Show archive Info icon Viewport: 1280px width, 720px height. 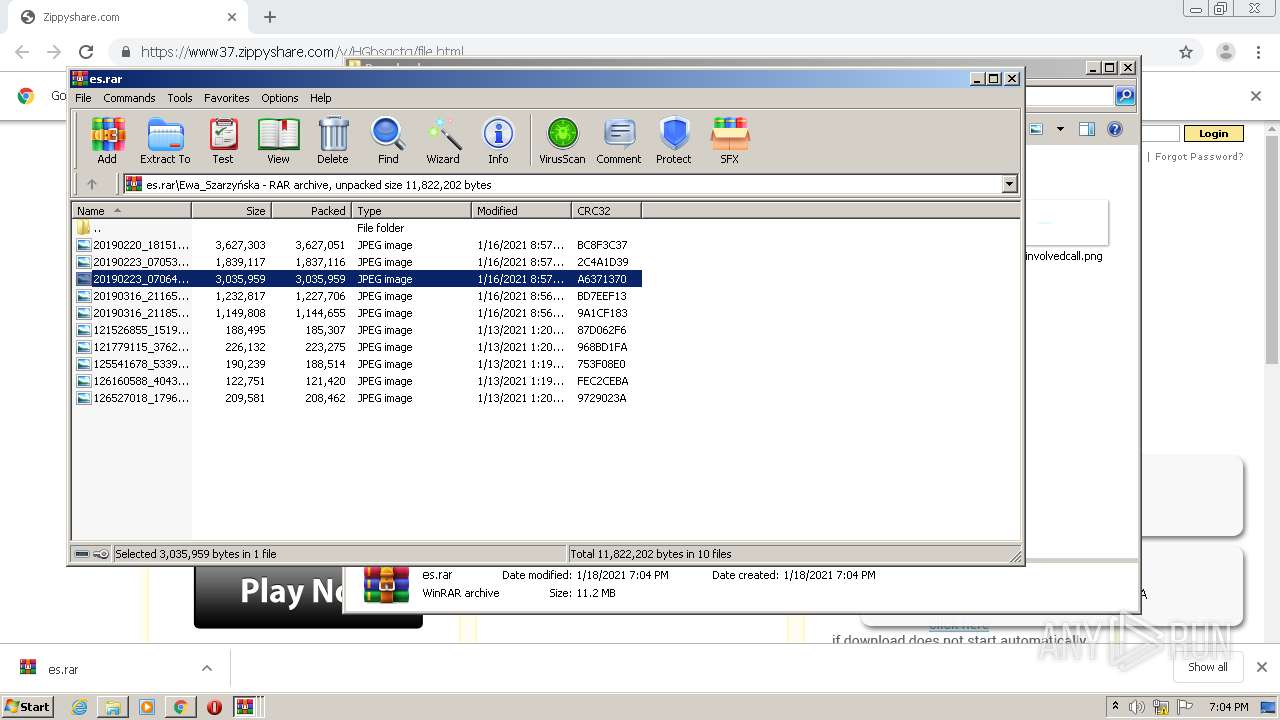[498, 140]
